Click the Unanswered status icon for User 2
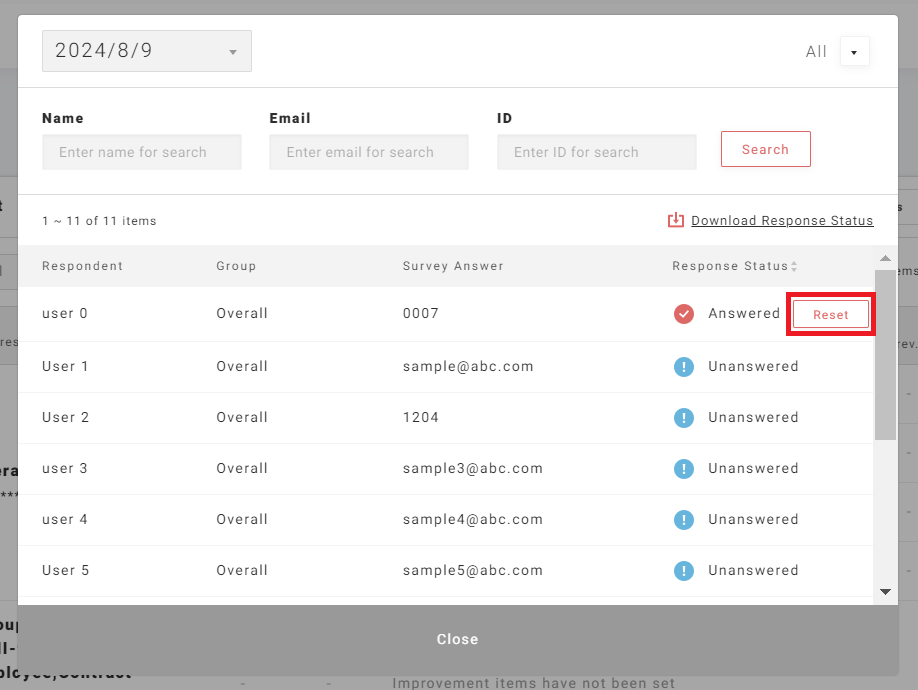 684,418
